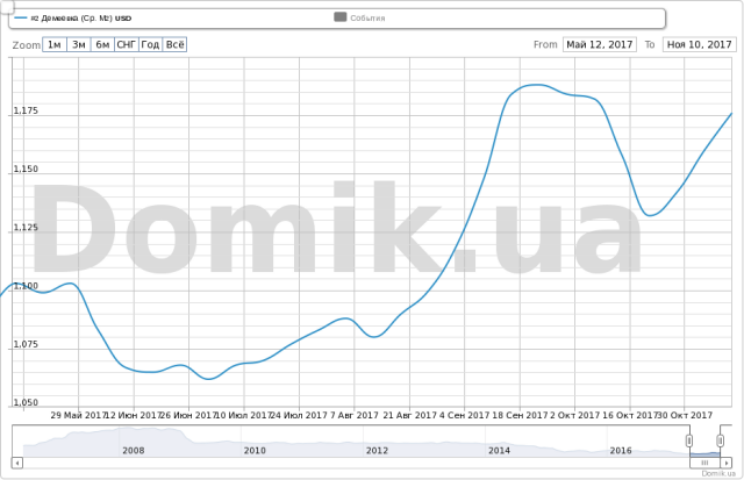Jump to 2014 in the navigator
This screenshot has width=744, height=480.
pyautogui.click(x=499, y=450)
